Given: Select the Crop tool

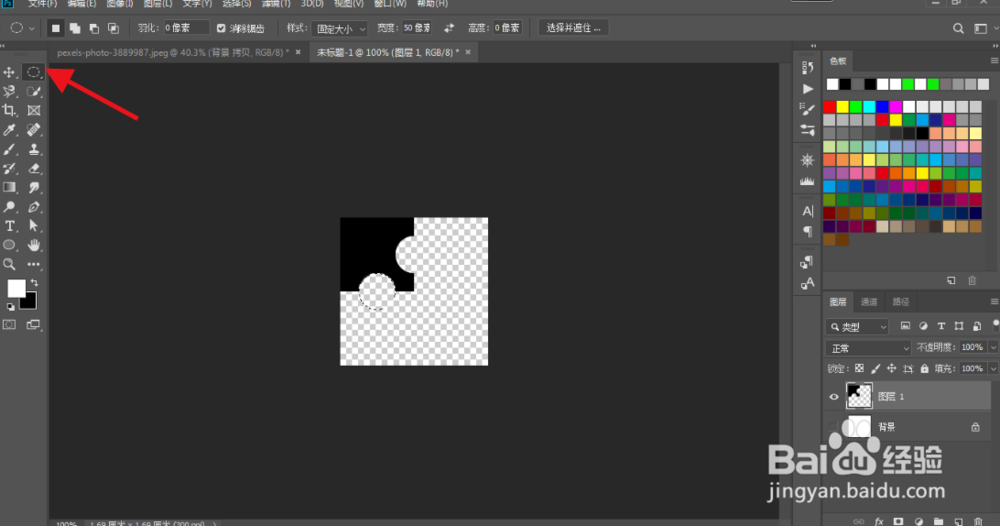Looking at the screenshot, I should point(10,110).
